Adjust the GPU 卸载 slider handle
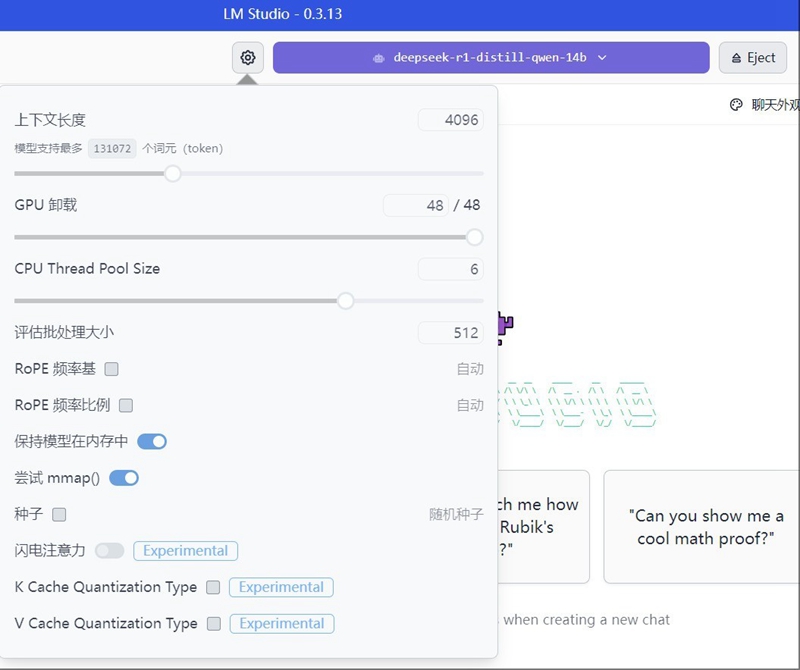The image size is (800, 670). coord(474,237)
